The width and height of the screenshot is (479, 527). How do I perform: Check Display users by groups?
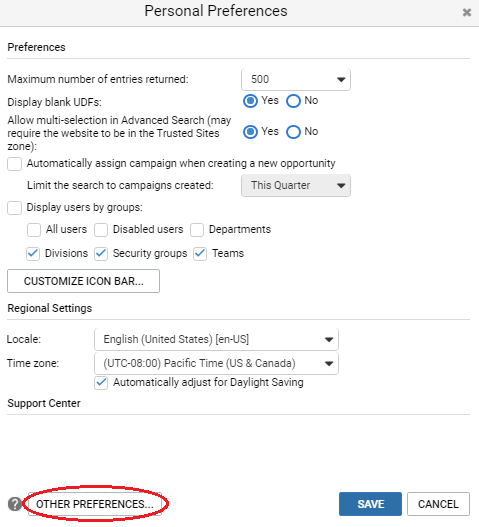14,208
